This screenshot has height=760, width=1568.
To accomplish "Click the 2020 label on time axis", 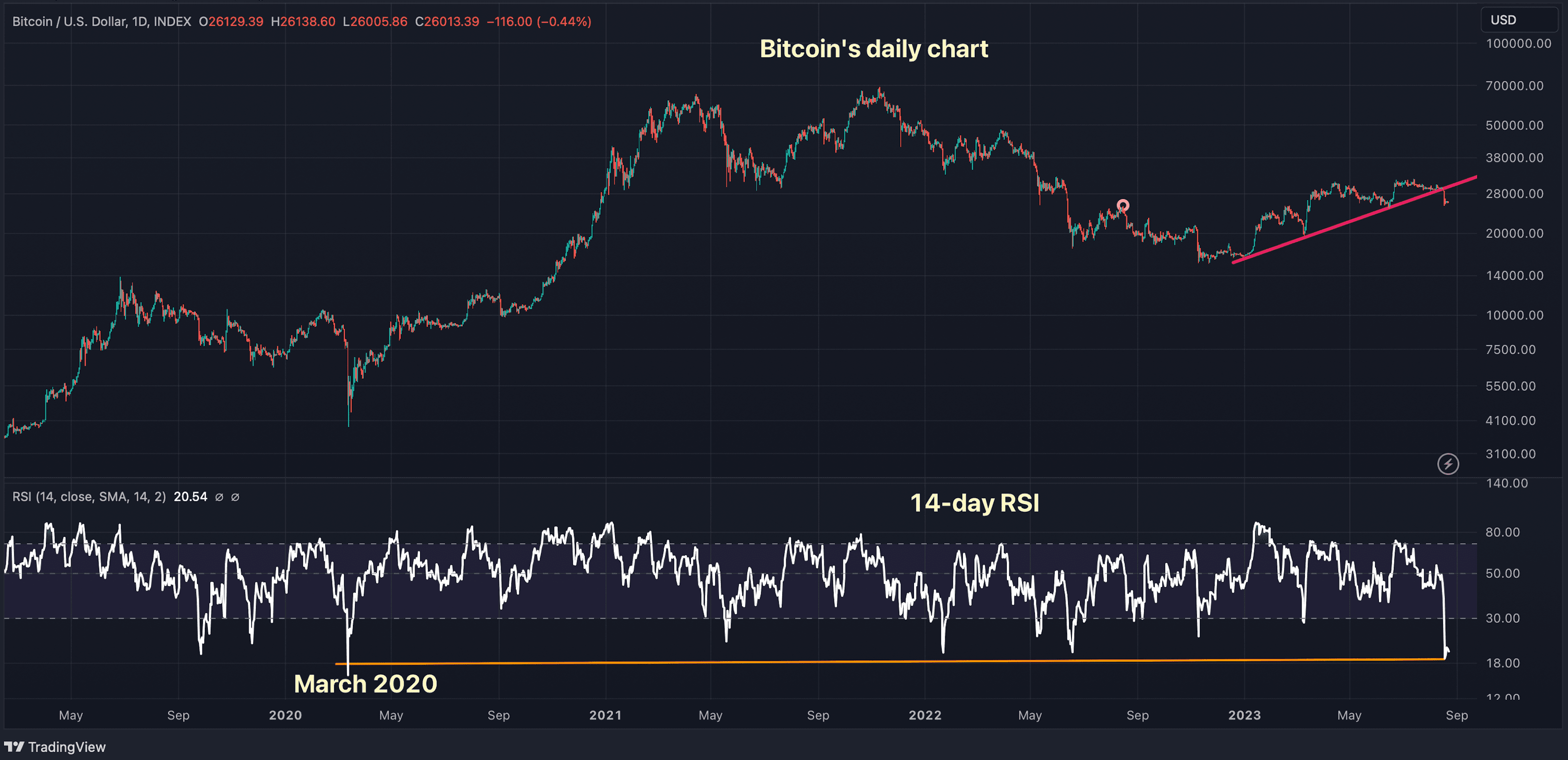I will (285, 716).
